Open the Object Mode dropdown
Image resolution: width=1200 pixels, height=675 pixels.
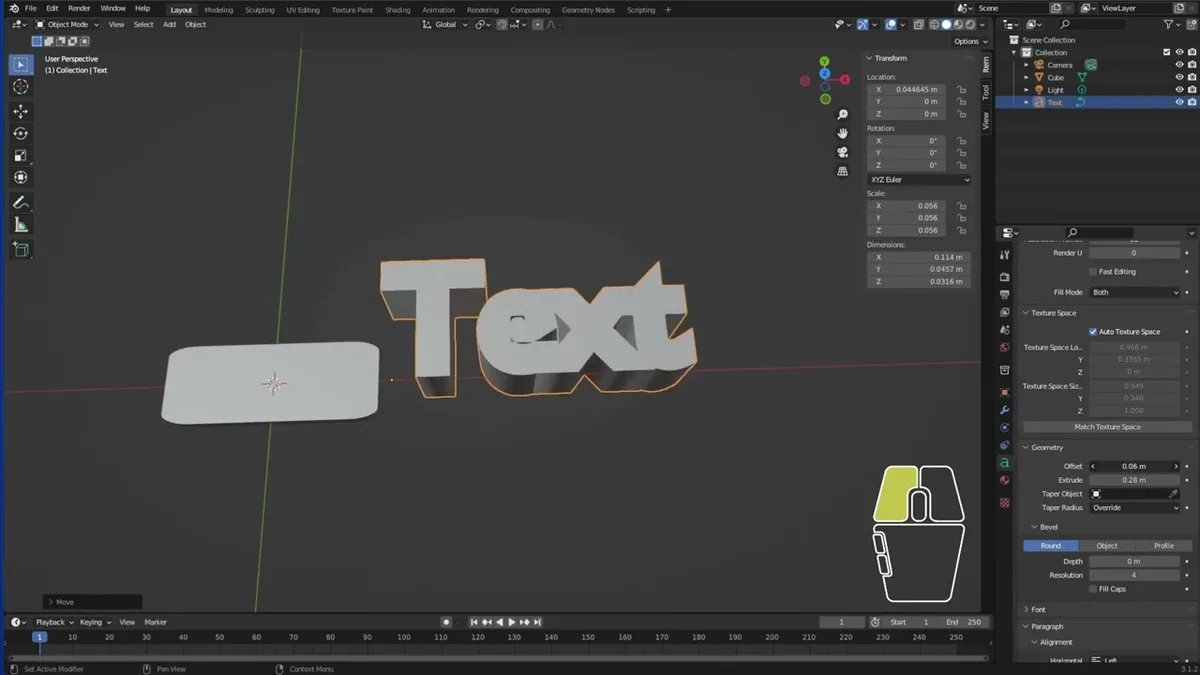click(x=67, y=24)
